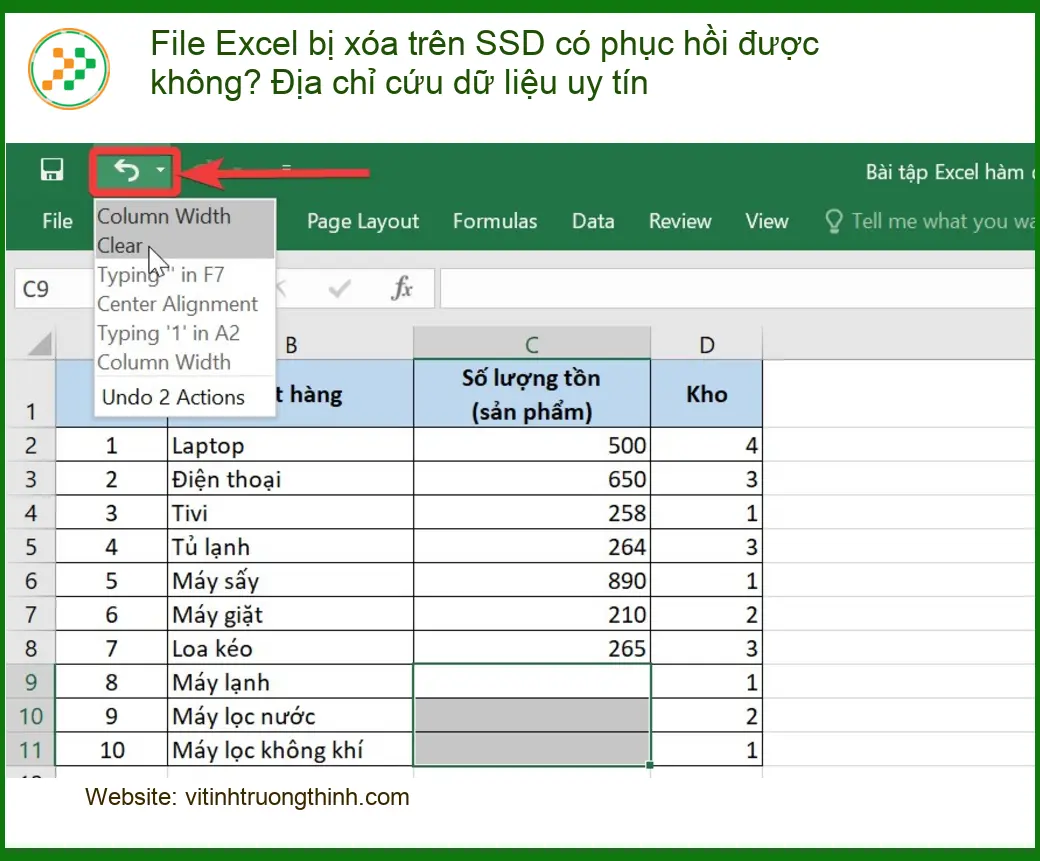The width and height of the screenshot is (1040, 861).
Task: Click the Loa kéo cell
Action: coord(291,648)
